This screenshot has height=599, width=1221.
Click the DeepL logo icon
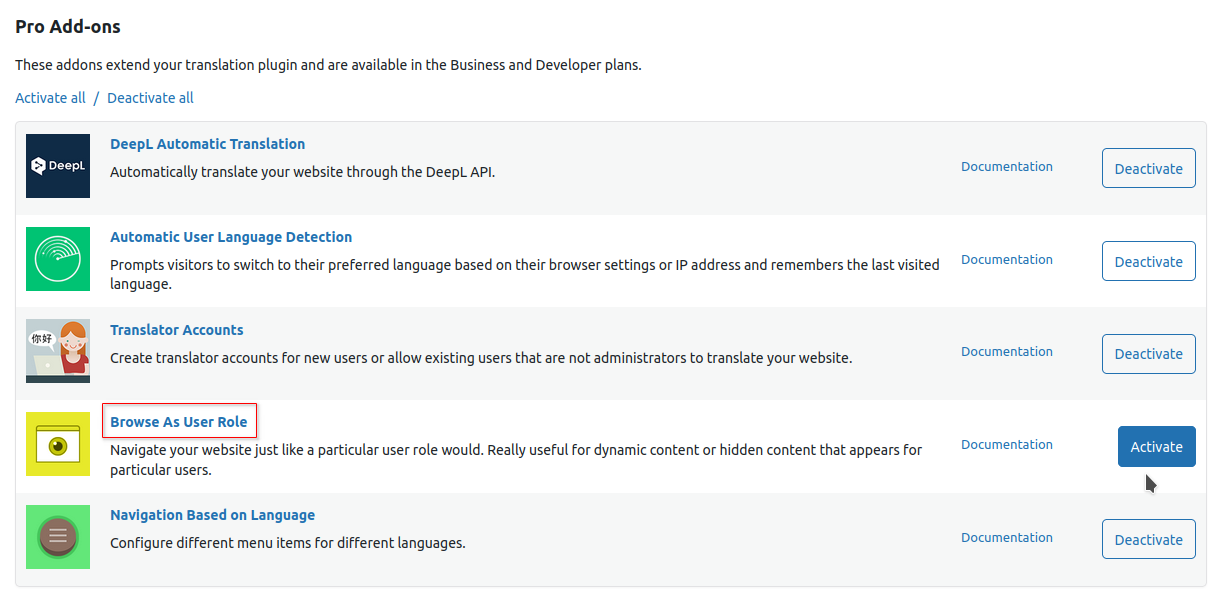tap(58, 166)
